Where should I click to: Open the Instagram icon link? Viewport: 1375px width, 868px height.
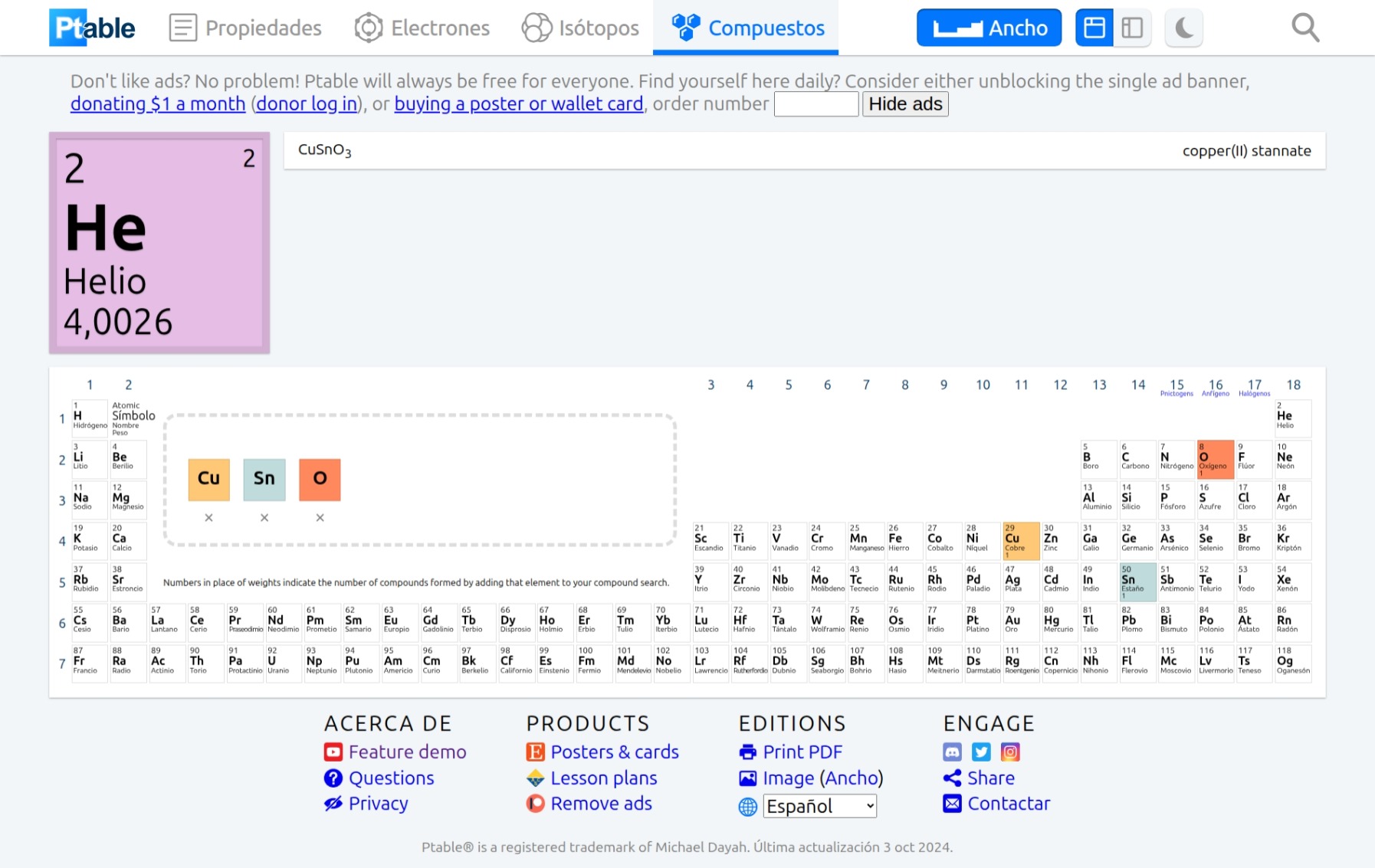[1010, 752]
